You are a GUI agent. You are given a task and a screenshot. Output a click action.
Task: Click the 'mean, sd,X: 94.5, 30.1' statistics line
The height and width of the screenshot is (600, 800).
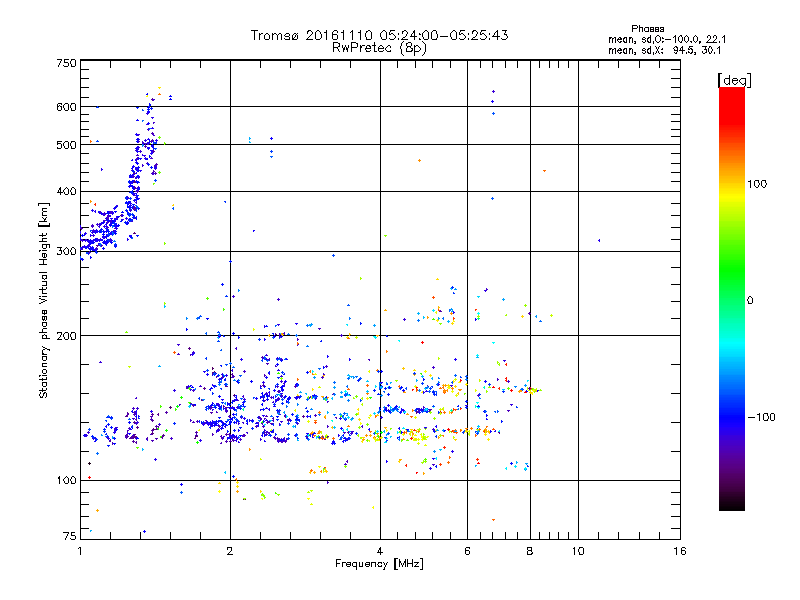click(x=664, y=50)
